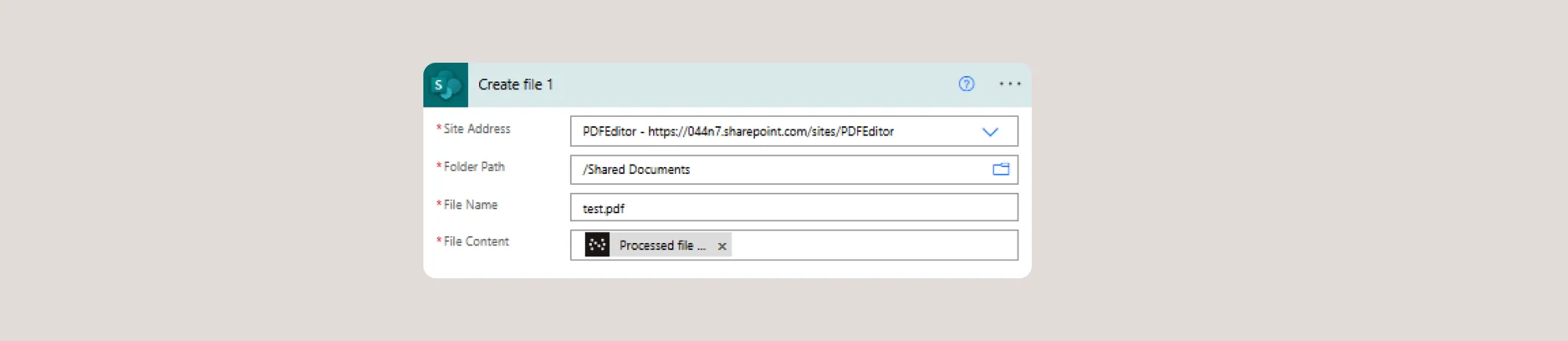Select the PDFEditor site address combo box
Screen dimensions: 1568x341
point(784,132)
